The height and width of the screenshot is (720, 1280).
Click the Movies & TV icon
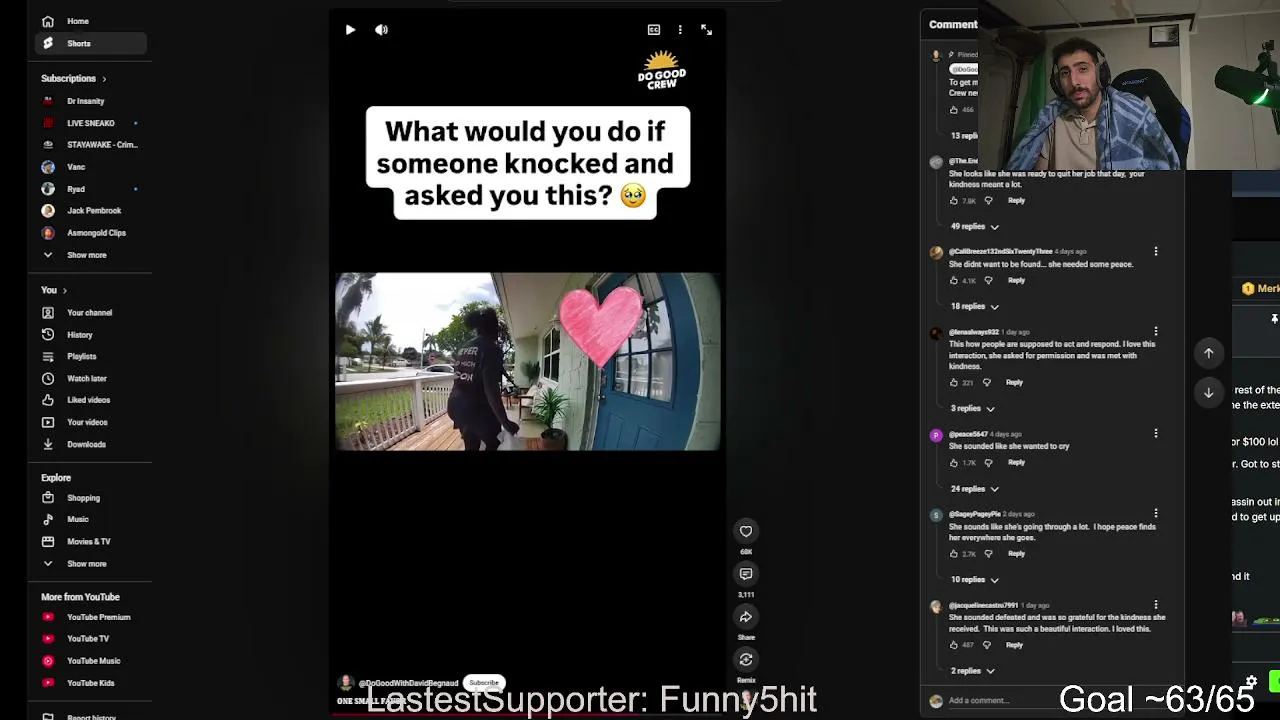pyautogui.click(x=48, y=542)
